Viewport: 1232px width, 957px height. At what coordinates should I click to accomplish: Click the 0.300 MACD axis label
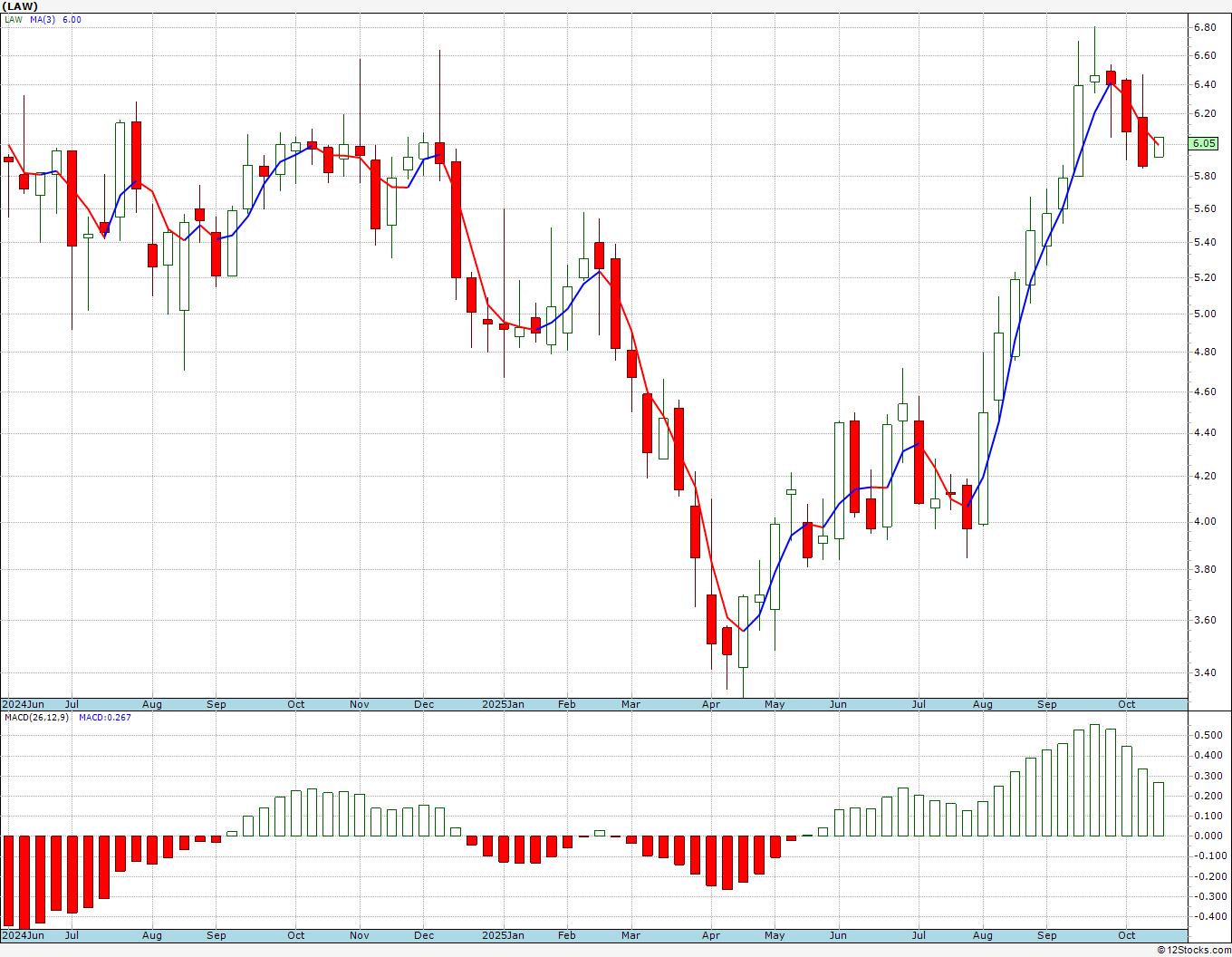[x=1207, y=776]
